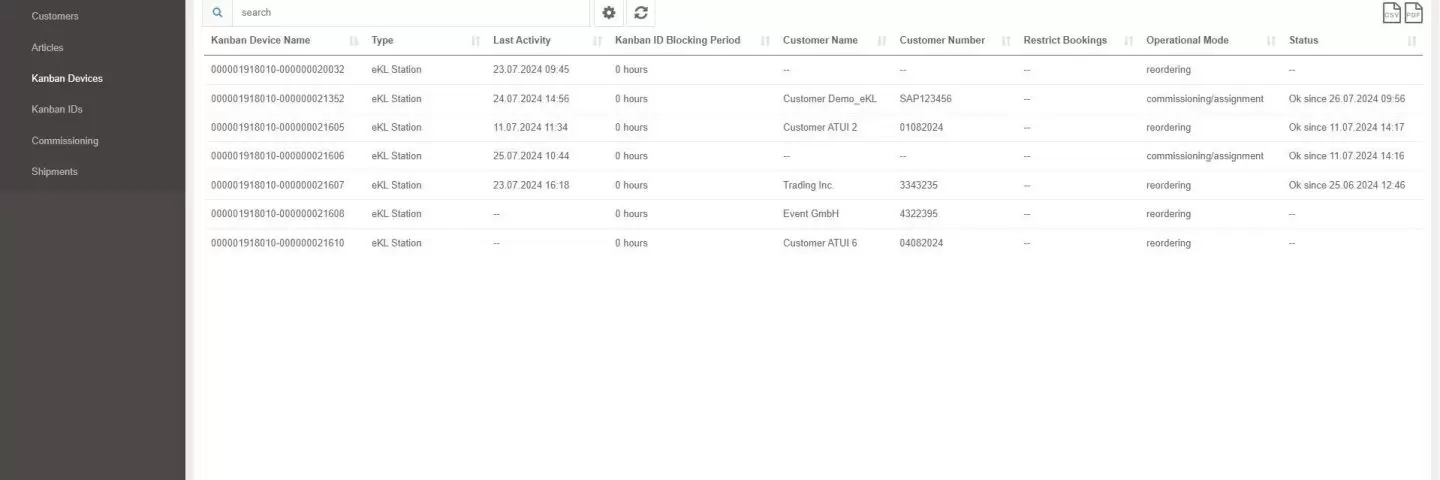Export table as CSV file
1440x480 pixels.
1391,13
